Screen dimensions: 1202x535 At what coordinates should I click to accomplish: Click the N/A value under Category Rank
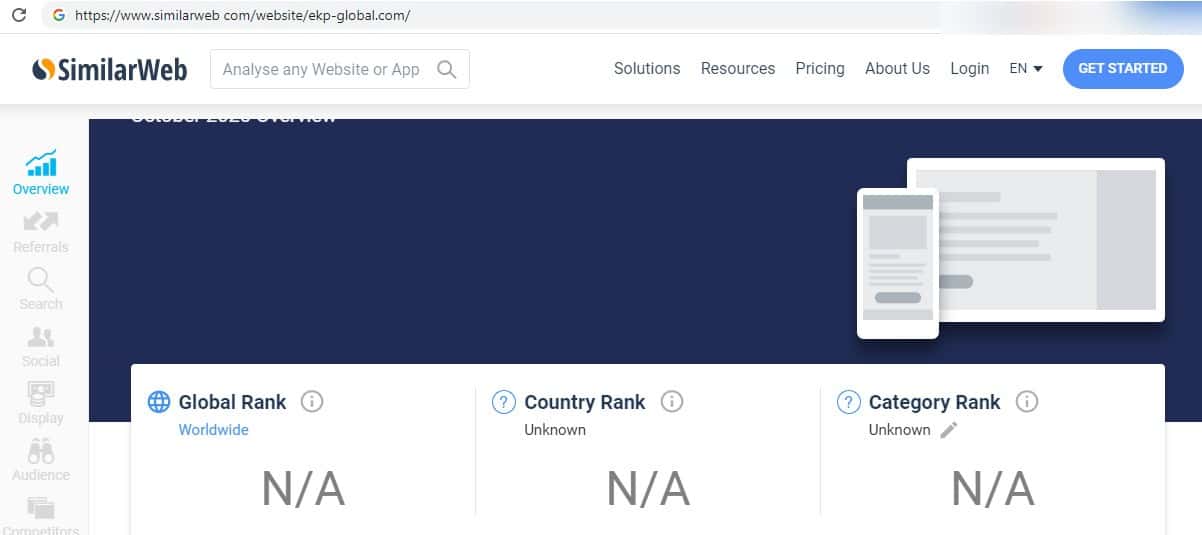[993, 489]
